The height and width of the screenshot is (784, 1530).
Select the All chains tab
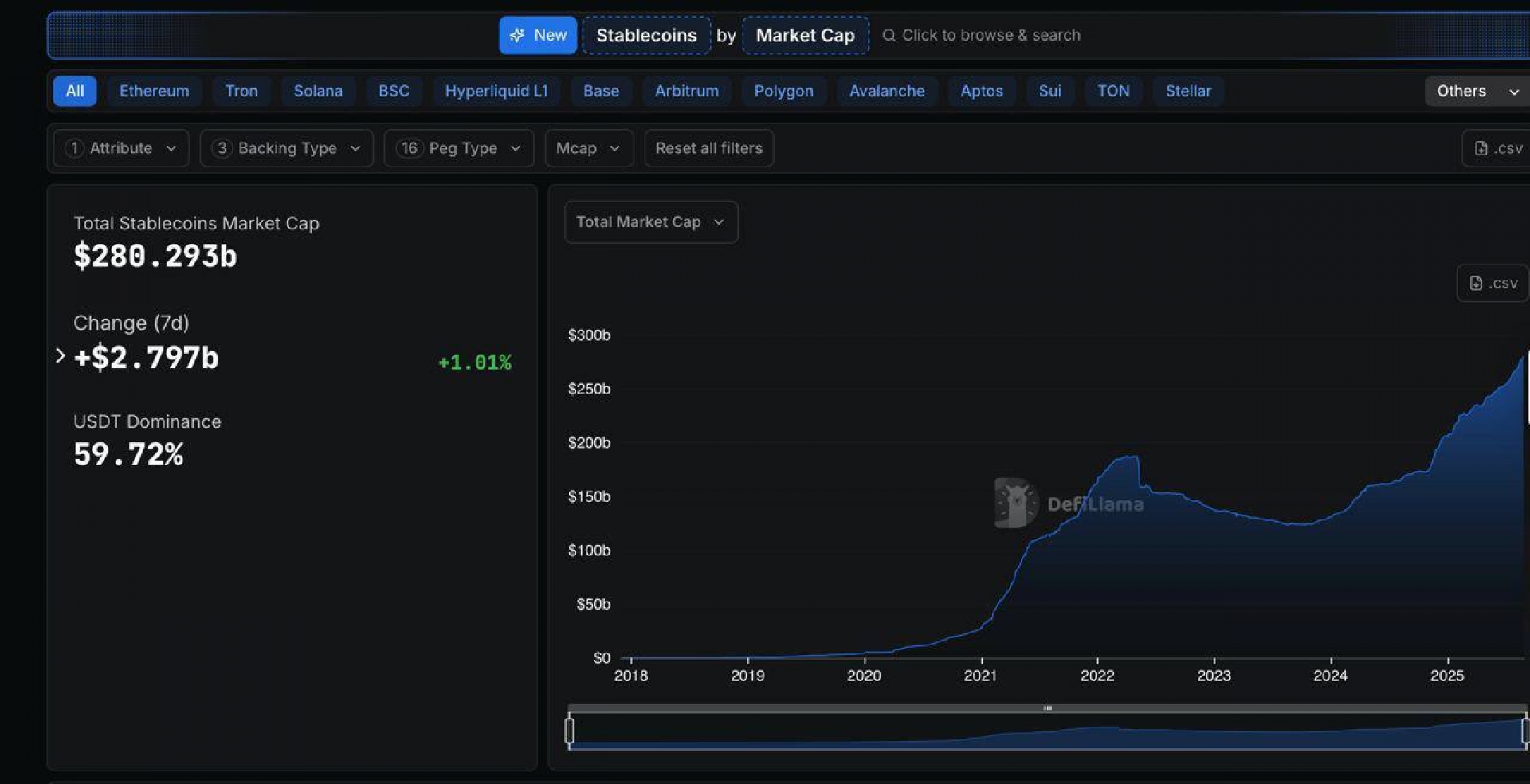point(75,91)
